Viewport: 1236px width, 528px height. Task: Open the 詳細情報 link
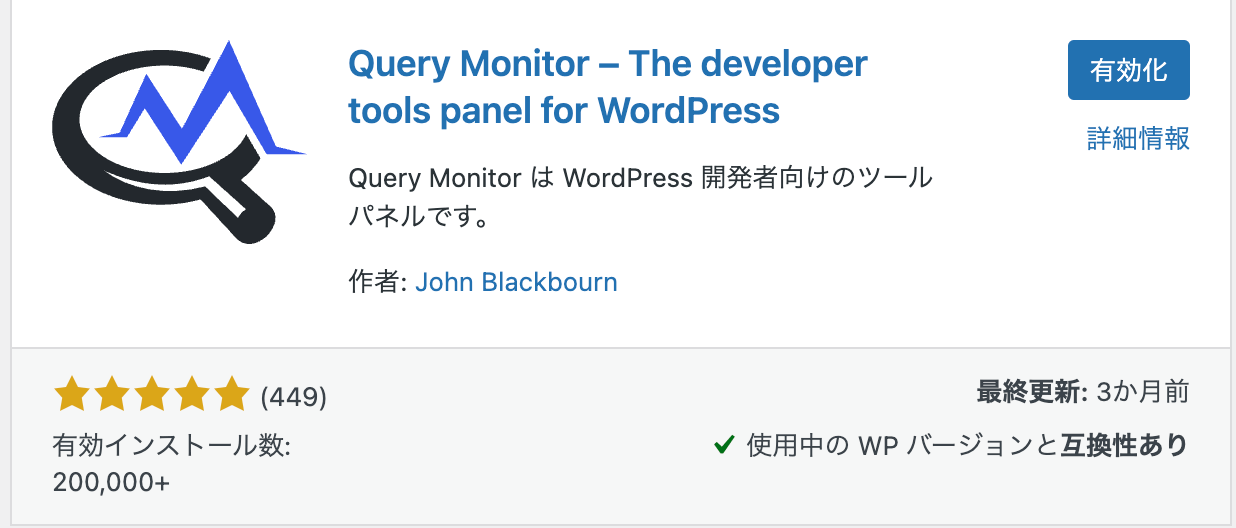pos(1138,138)
